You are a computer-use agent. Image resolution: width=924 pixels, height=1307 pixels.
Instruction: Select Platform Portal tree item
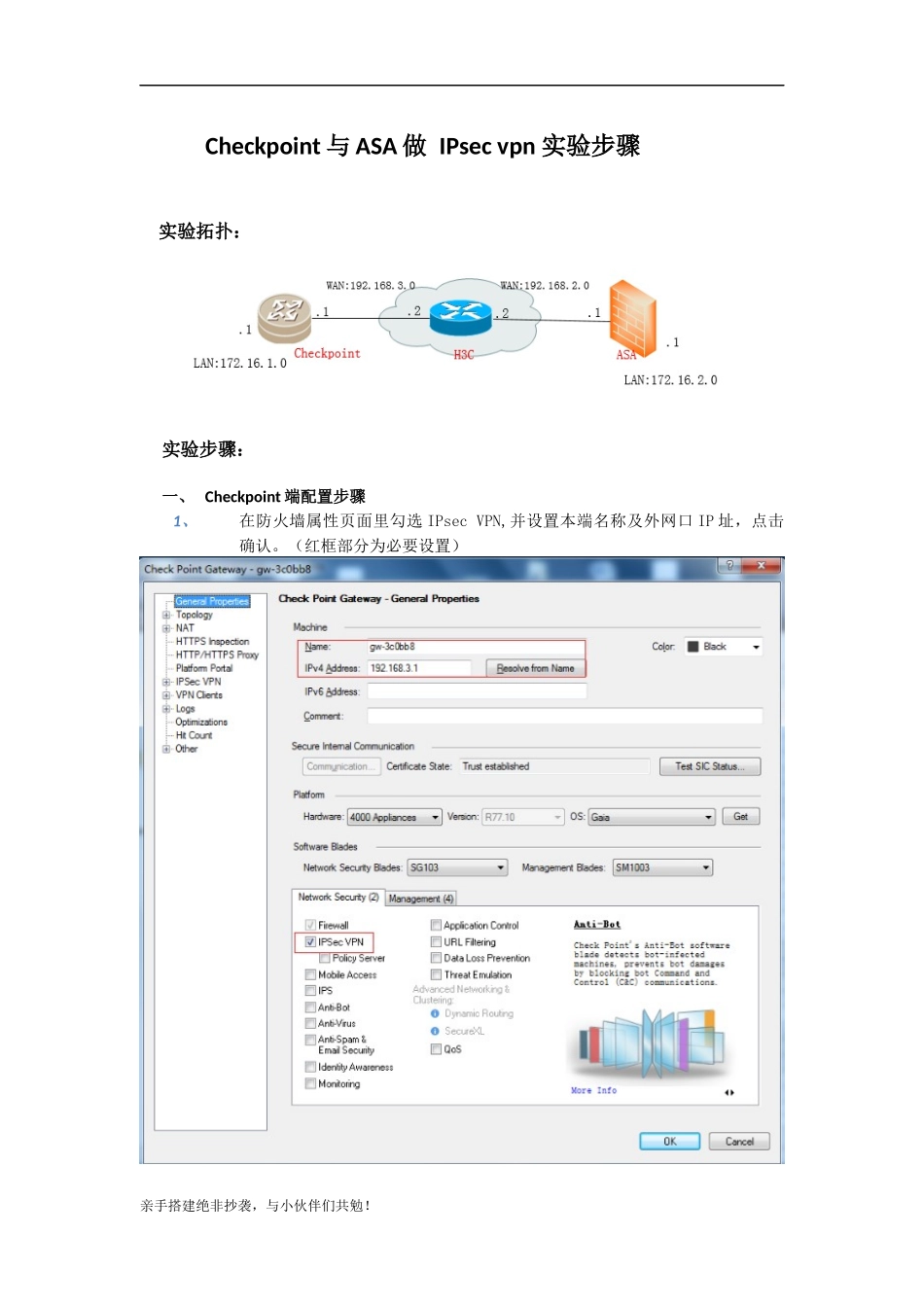click(204, 668)
